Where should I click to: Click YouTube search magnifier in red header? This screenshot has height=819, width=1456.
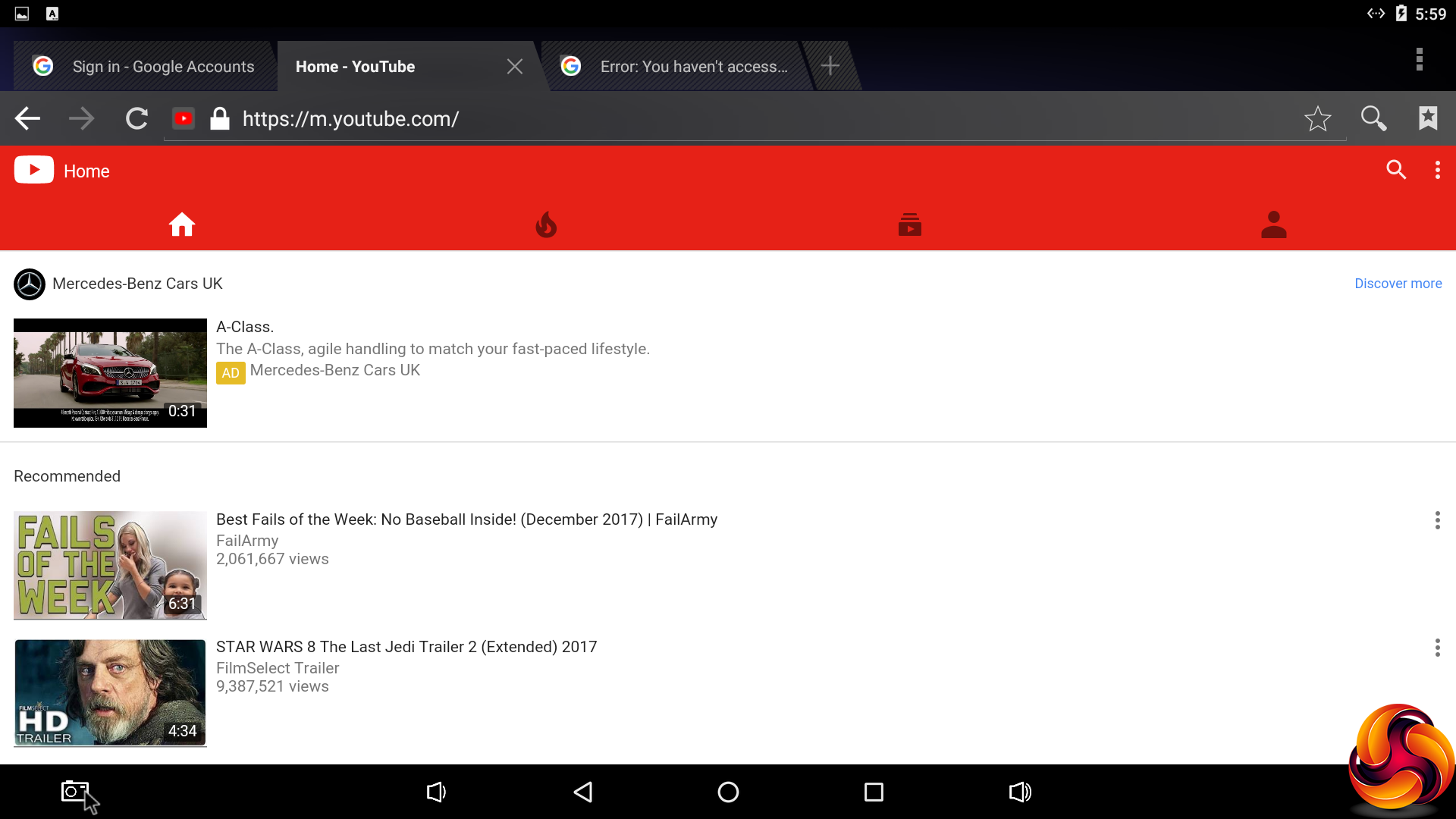tap(1395, 170)
